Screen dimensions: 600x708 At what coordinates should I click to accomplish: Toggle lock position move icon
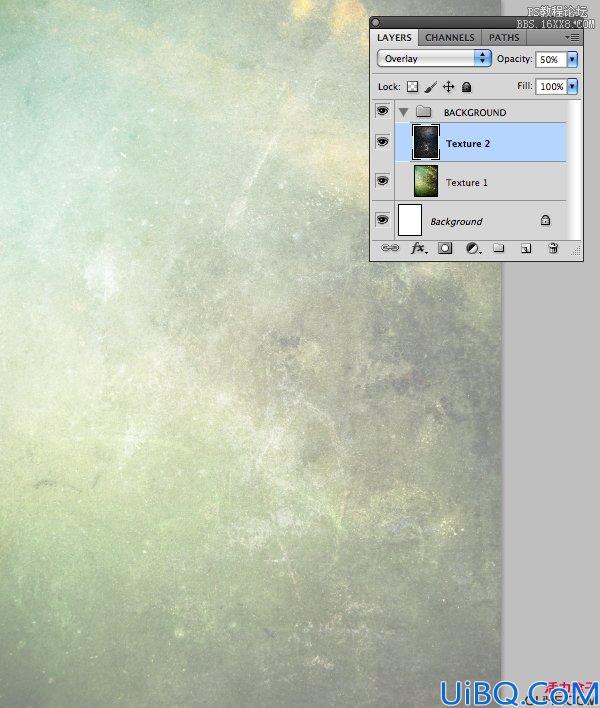pos(448,87)
